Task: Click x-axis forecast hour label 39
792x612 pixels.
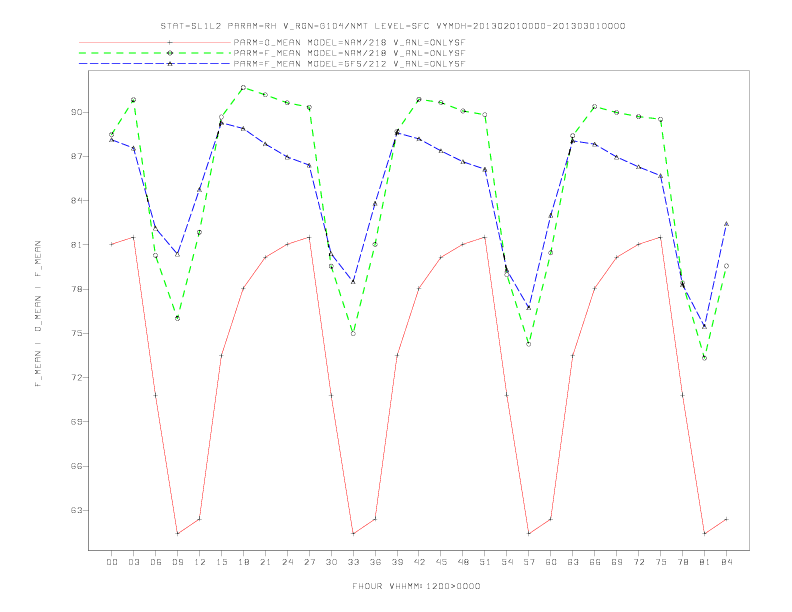Action: pos(397,562)
